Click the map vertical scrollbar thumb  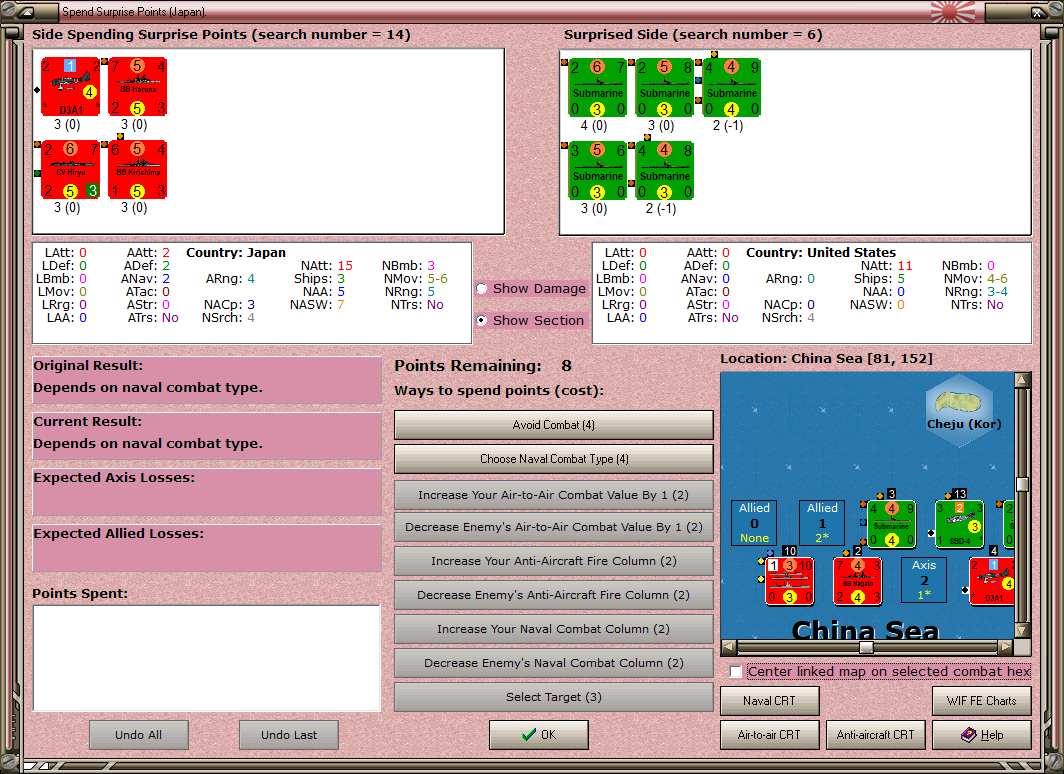click(x=1023, y=484)
